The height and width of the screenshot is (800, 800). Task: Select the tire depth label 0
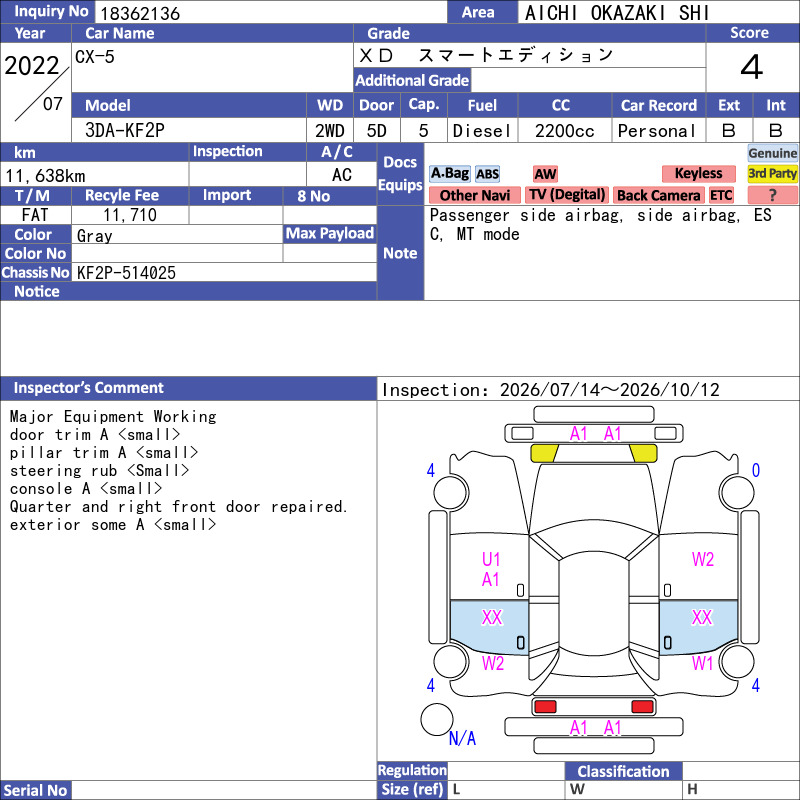tap(756, 470)
